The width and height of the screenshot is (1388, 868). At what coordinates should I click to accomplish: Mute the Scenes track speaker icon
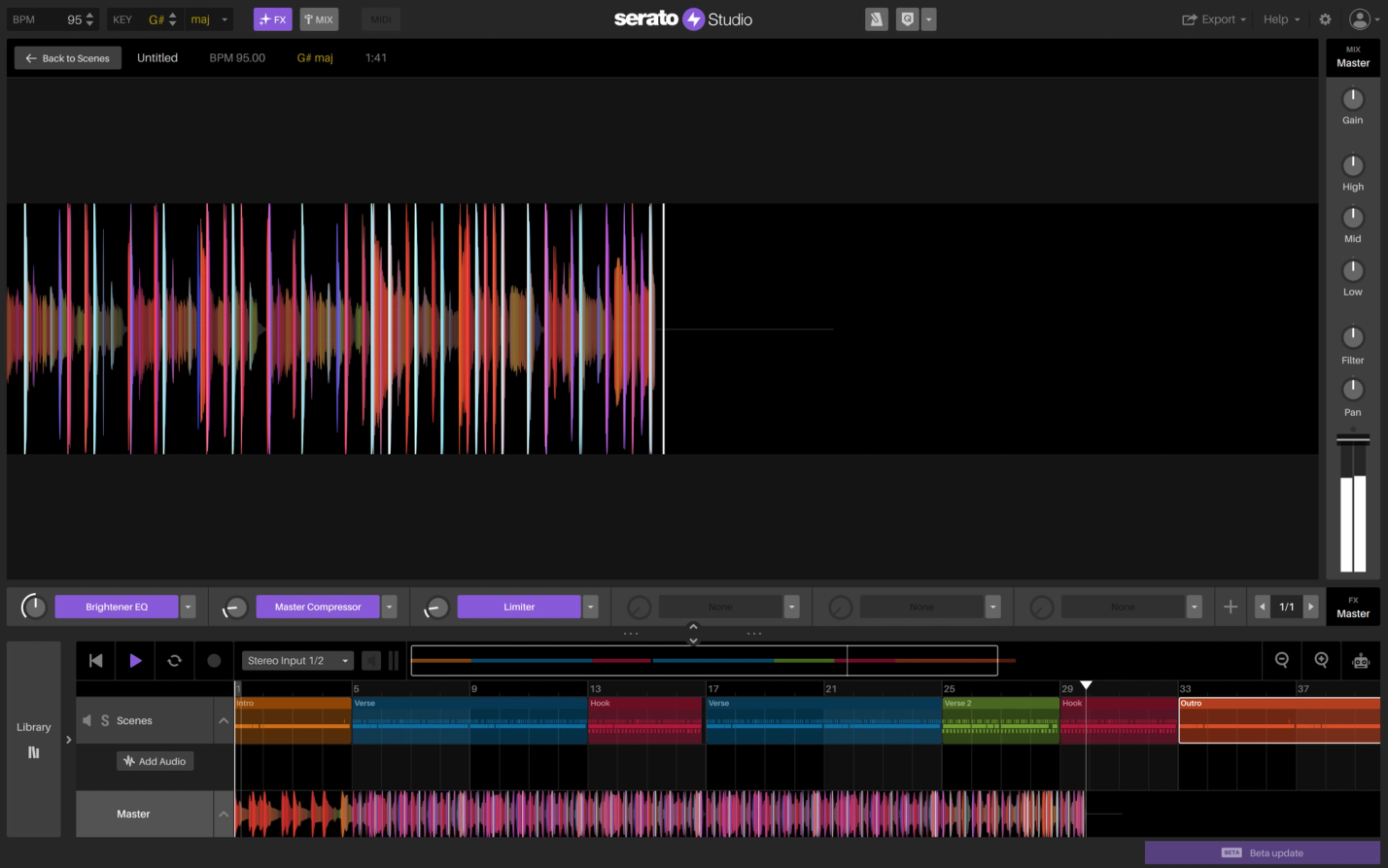pos(87,720)
